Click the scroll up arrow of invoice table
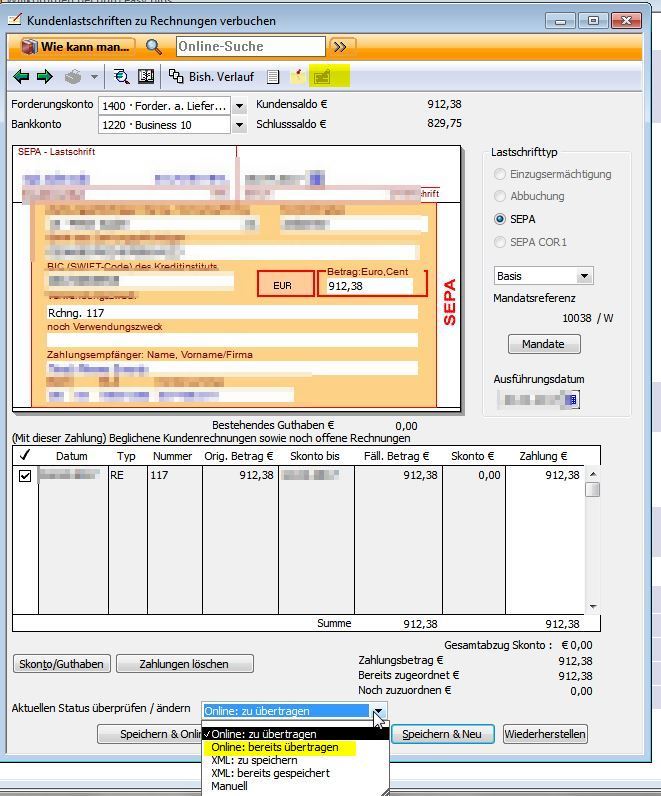This screenshot has height=796, width=661. click(592, 474)
